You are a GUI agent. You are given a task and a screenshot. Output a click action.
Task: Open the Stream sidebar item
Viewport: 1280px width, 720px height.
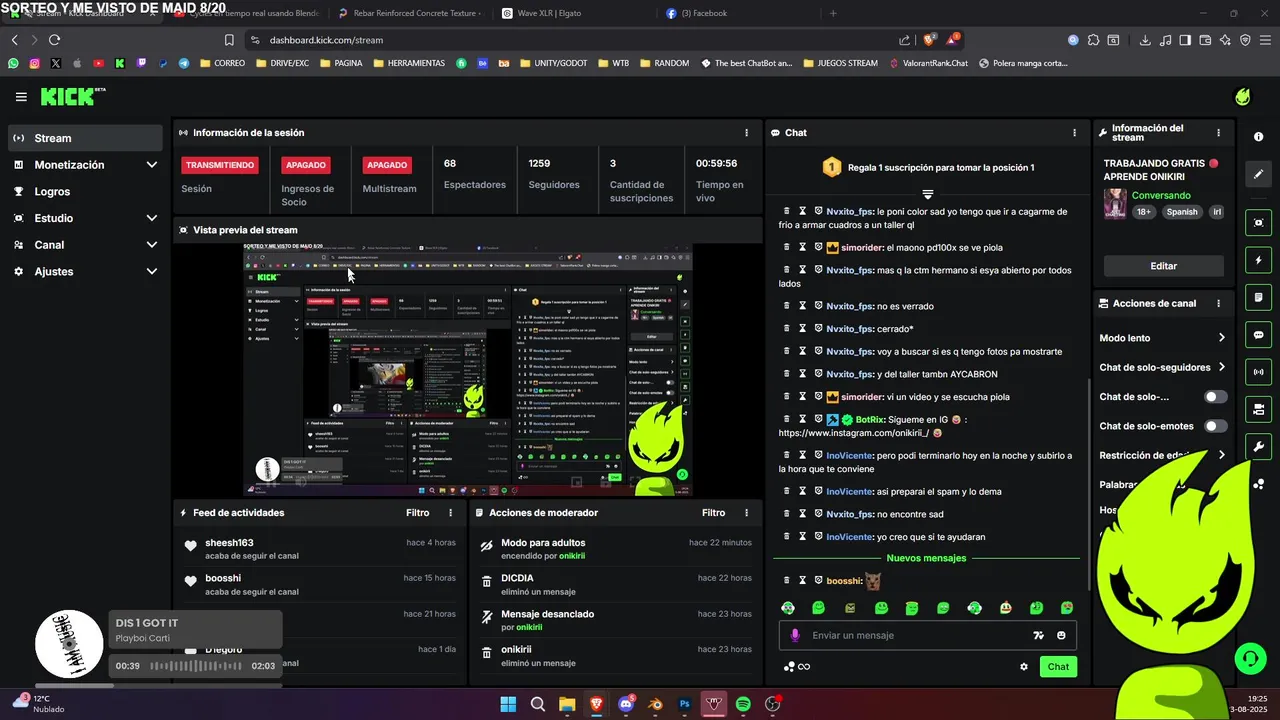[85, 138]
